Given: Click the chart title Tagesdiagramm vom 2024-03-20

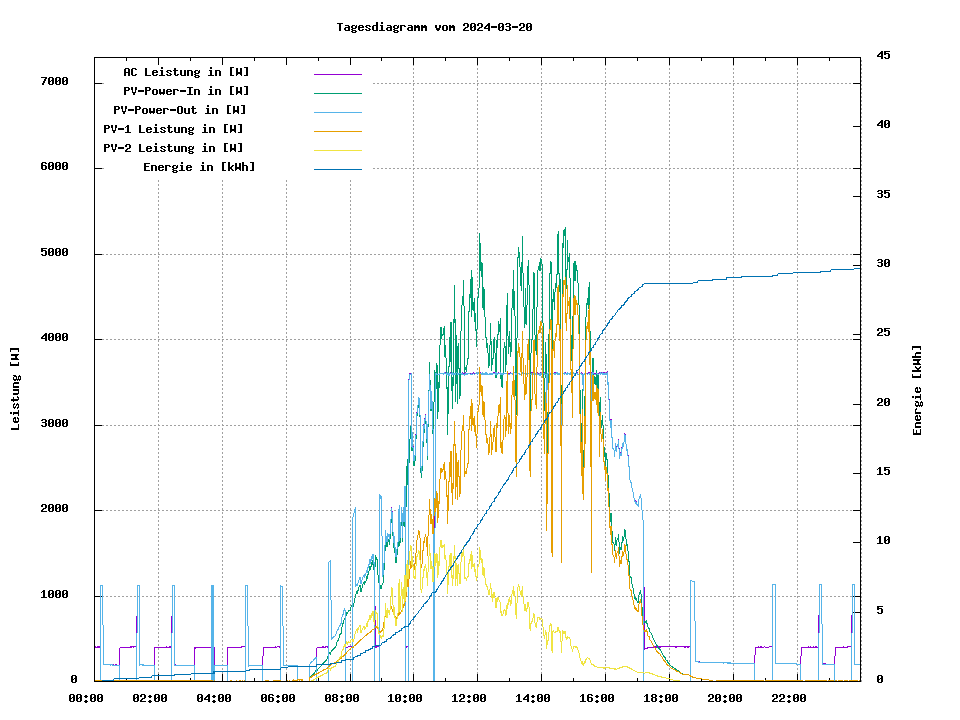Looking at the screenshot, I should 434,27.
